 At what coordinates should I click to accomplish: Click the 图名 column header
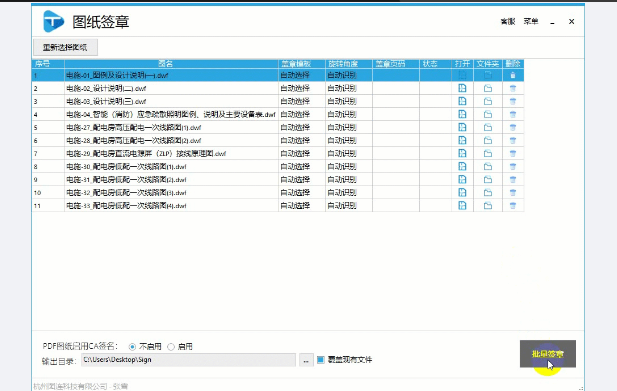click(x=171, y=64)
